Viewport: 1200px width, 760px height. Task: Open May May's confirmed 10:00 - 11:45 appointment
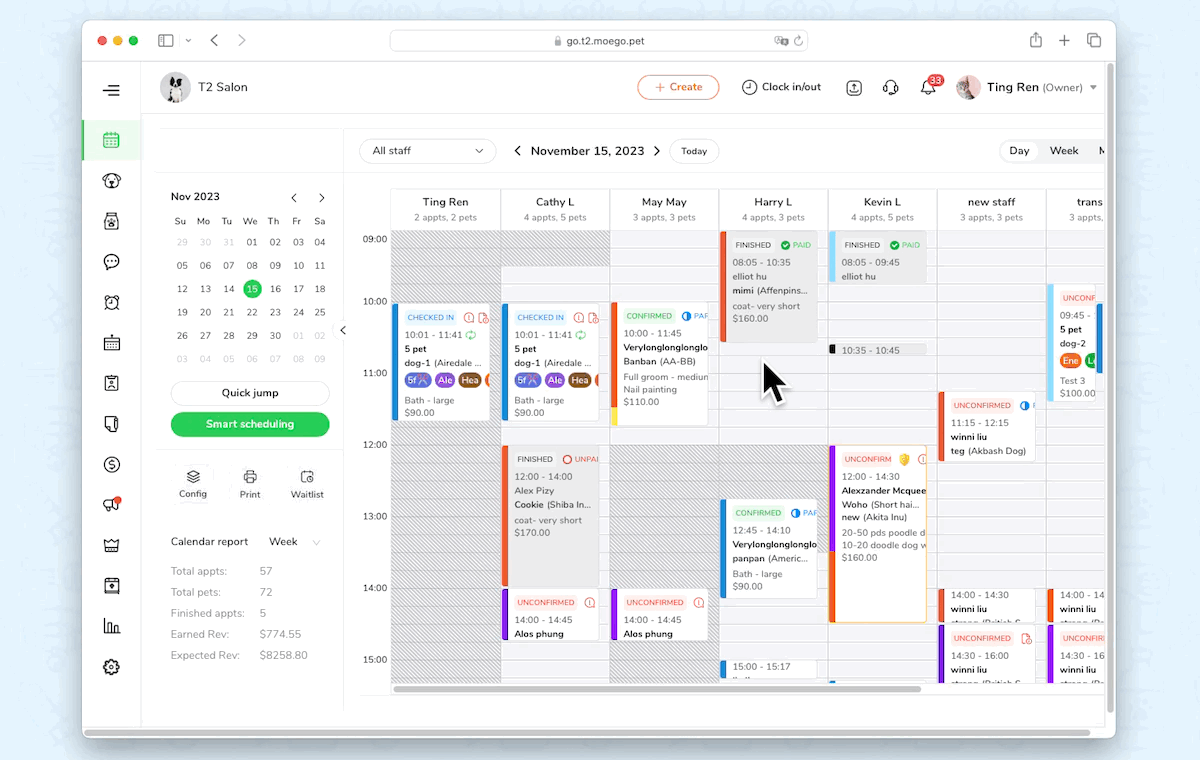click(660, 364)
